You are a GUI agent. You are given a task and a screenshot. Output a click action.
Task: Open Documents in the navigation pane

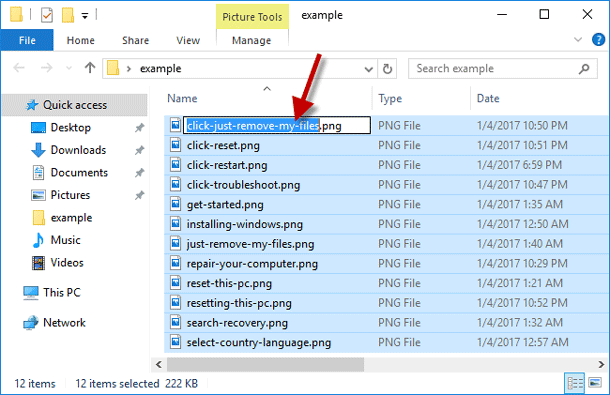click(79, 172)
